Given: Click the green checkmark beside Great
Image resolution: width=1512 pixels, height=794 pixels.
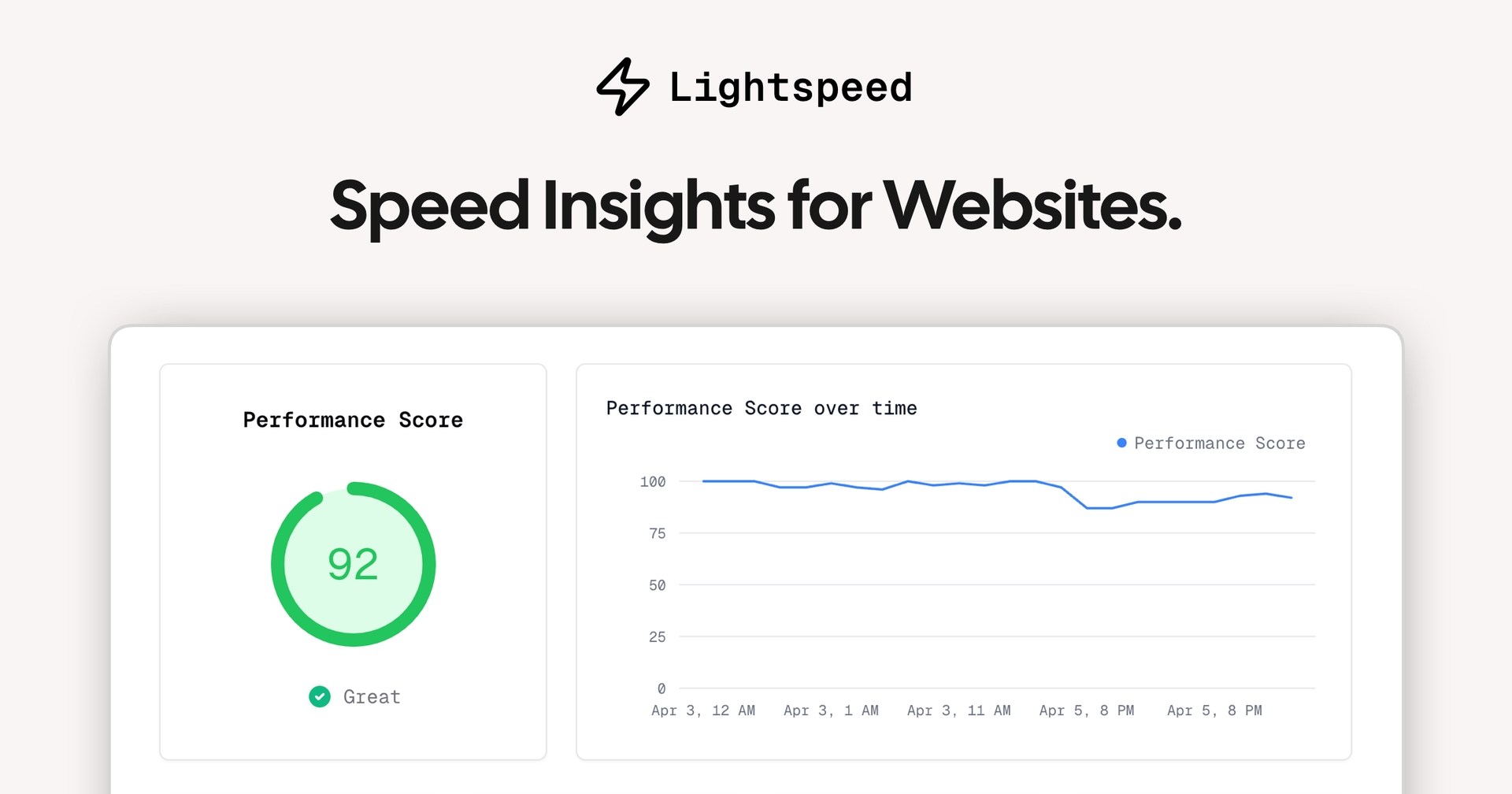Looking at the screenshot, I should click(x=320, y=696).
